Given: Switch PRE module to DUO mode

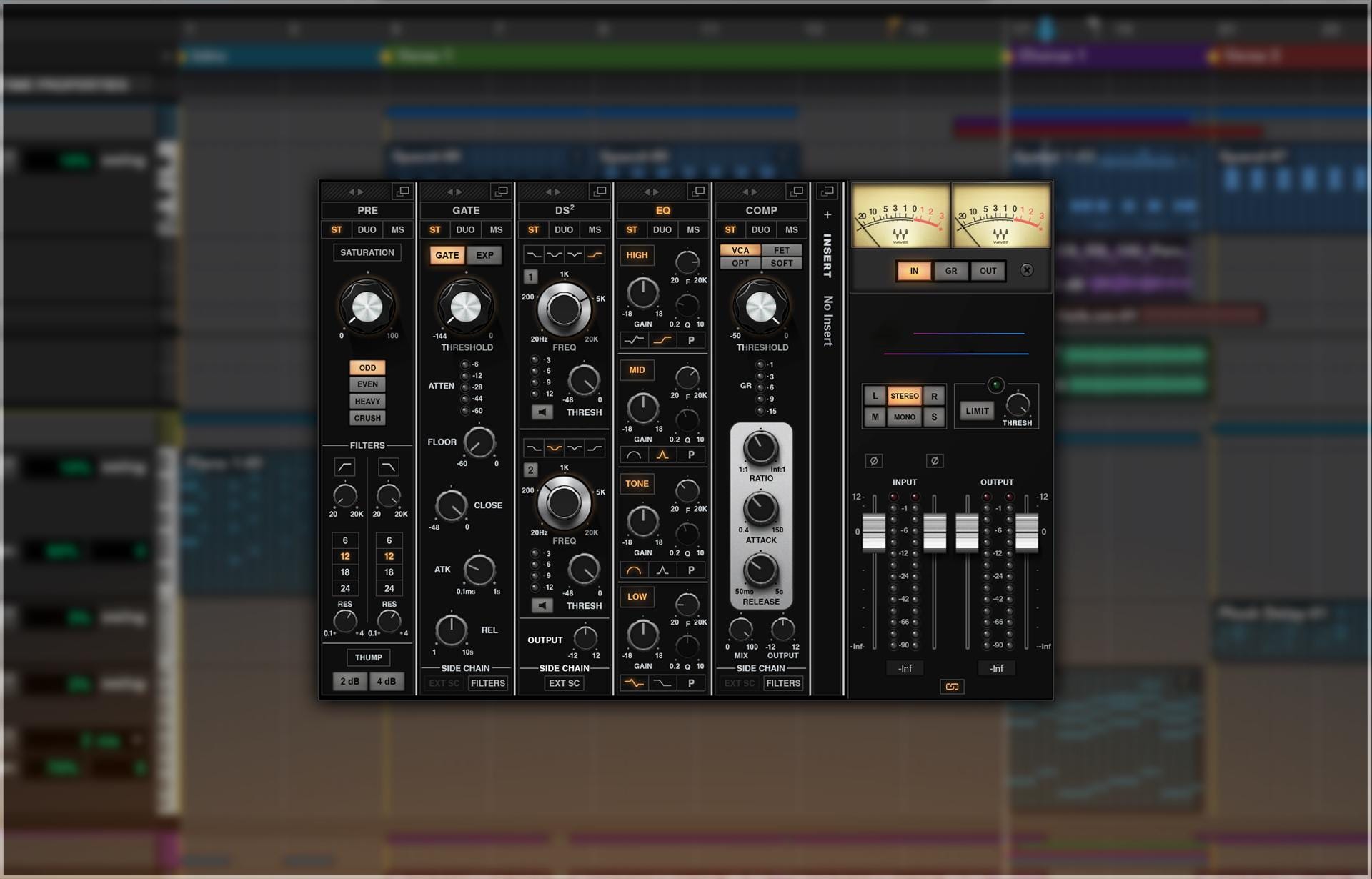Looking at the screenshot, I should click(x=367, y=229).
